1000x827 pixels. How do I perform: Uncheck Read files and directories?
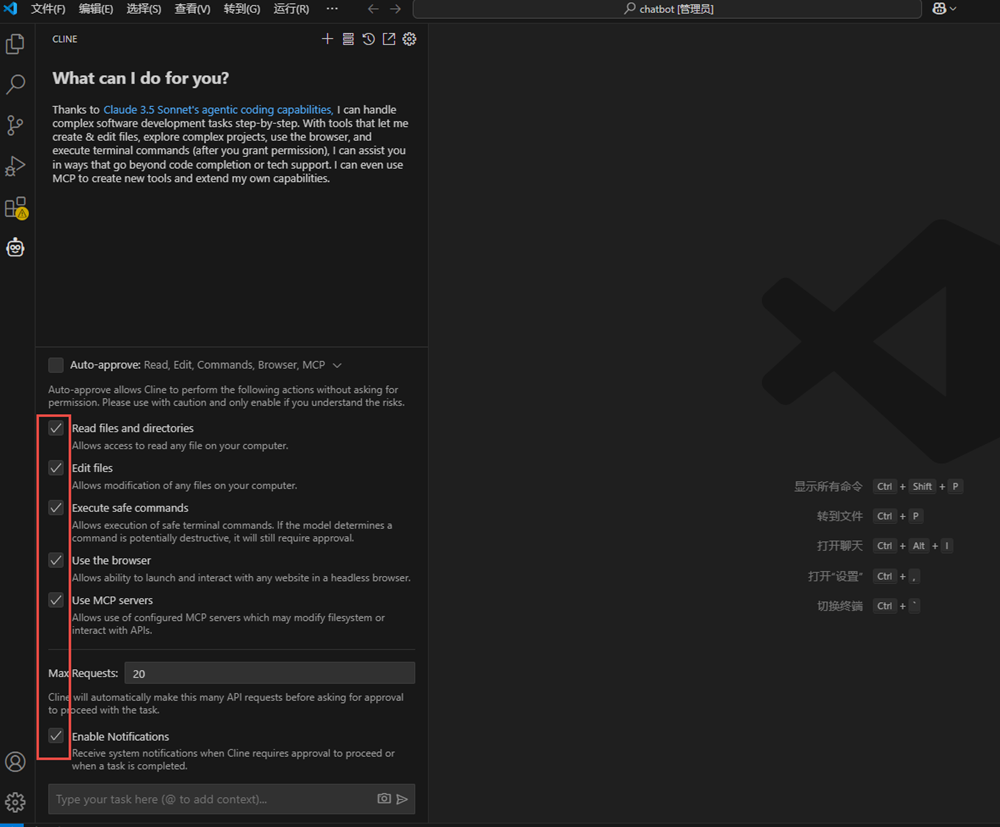tap(56, 428)
